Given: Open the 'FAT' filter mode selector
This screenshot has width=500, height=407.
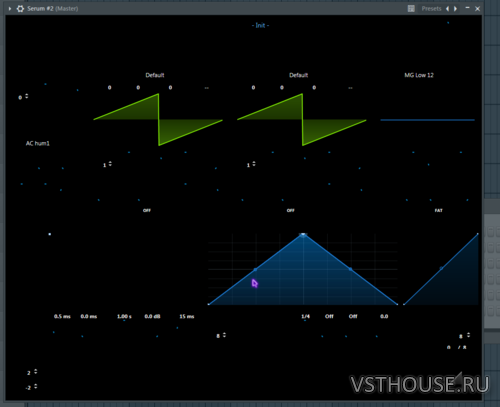Looking at the screenshot, I should [438, 210].
